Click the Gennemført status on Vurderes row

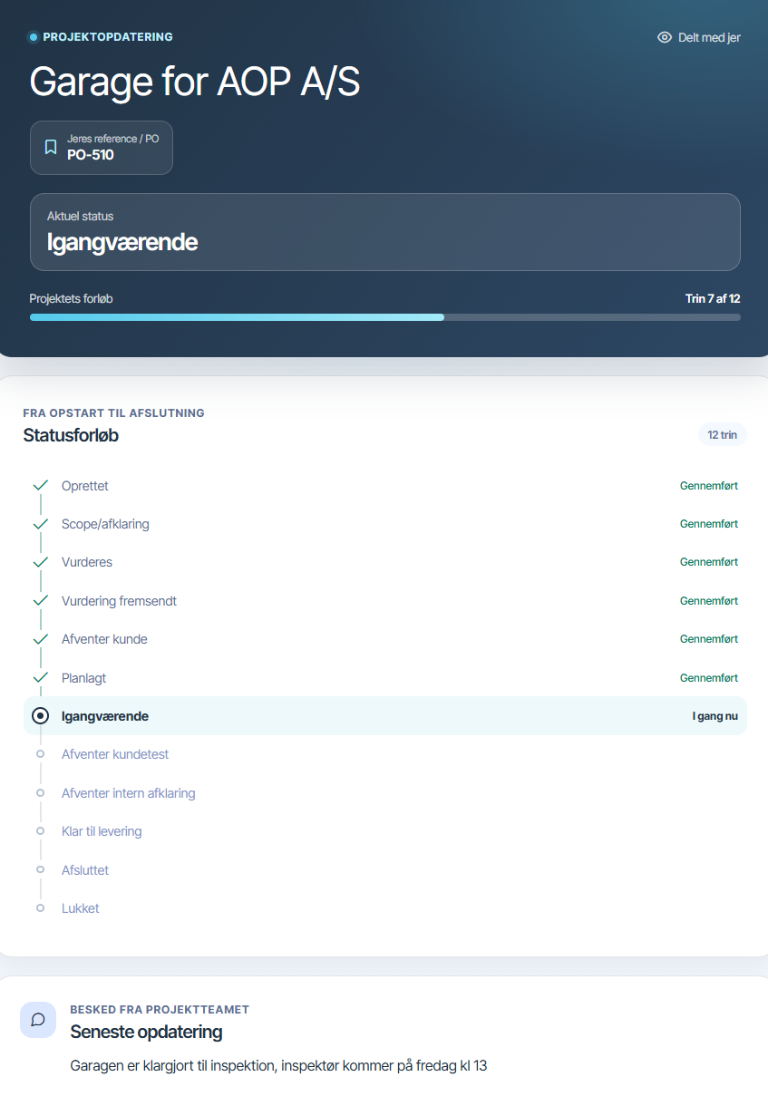[709, 562]
